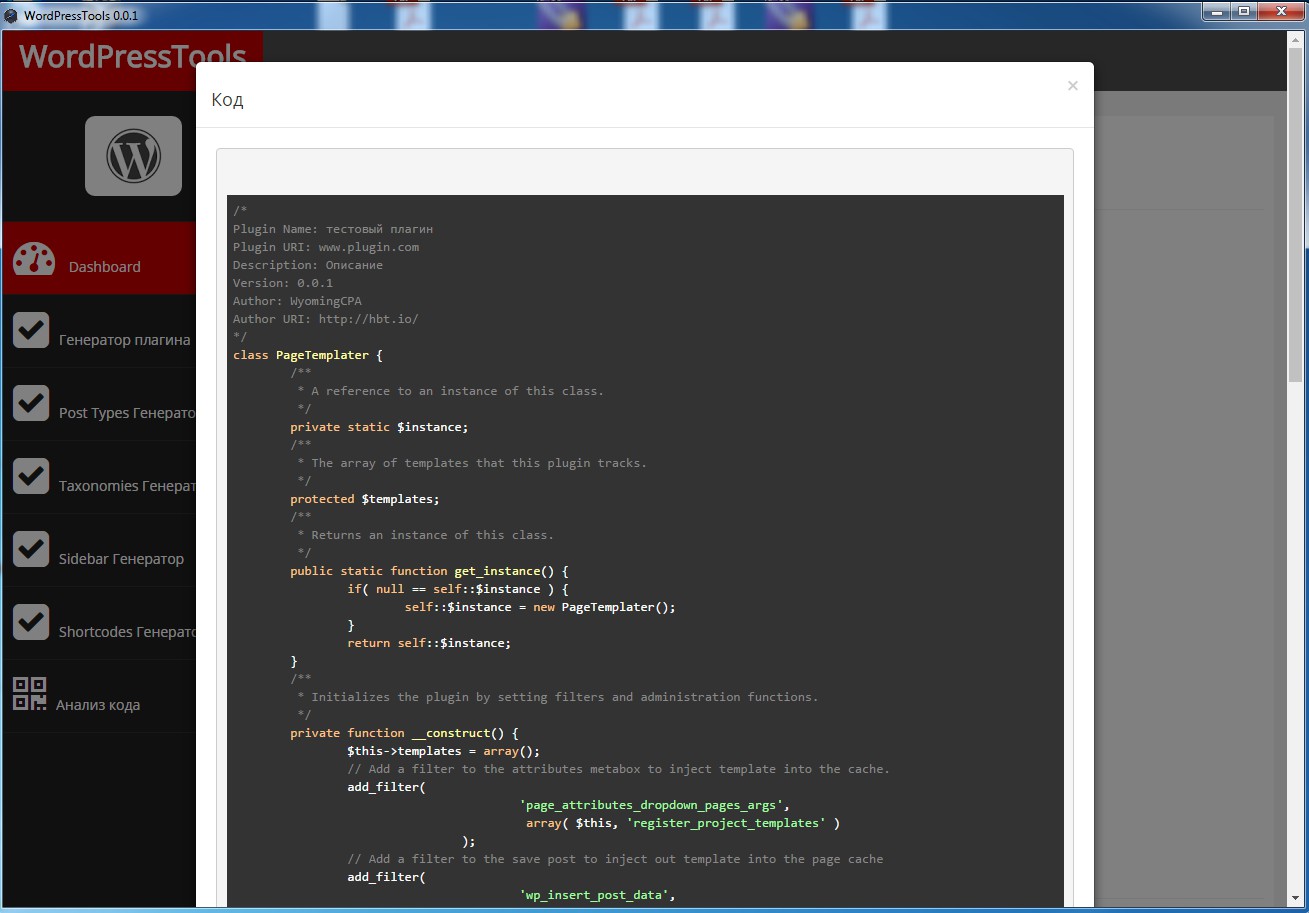Screen dimensions: 1309x913
Task: Click the dialog title Код
Action: coord(227,100)
